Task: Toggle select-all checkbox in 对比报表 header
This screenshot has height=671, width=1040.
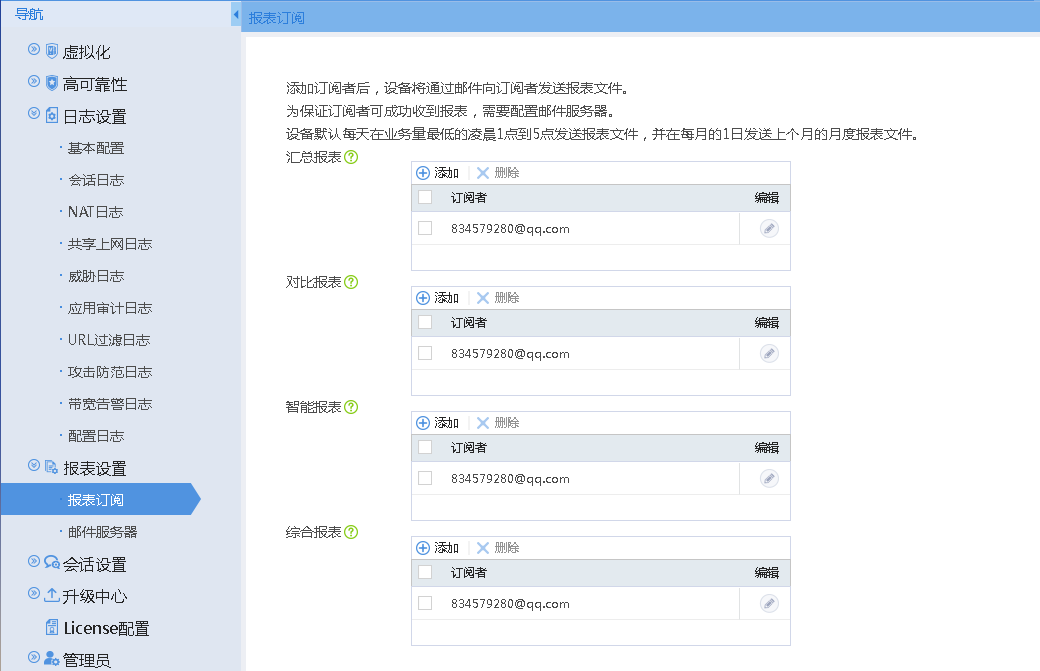Action: click(x=425, y=322)
